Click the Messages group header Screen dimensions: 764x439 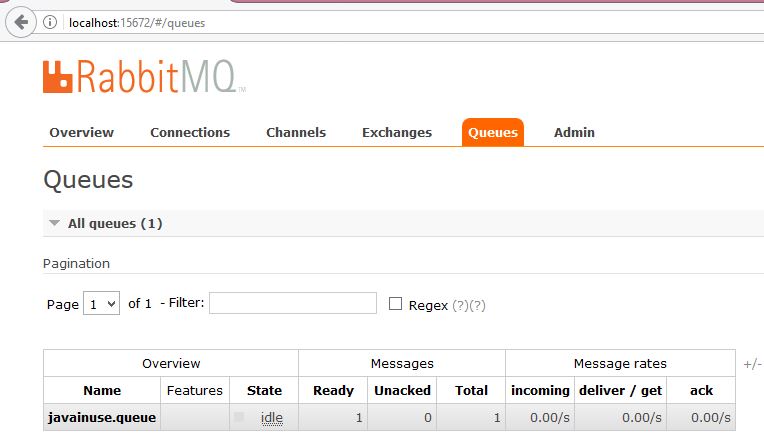click(x=402, y=363)
